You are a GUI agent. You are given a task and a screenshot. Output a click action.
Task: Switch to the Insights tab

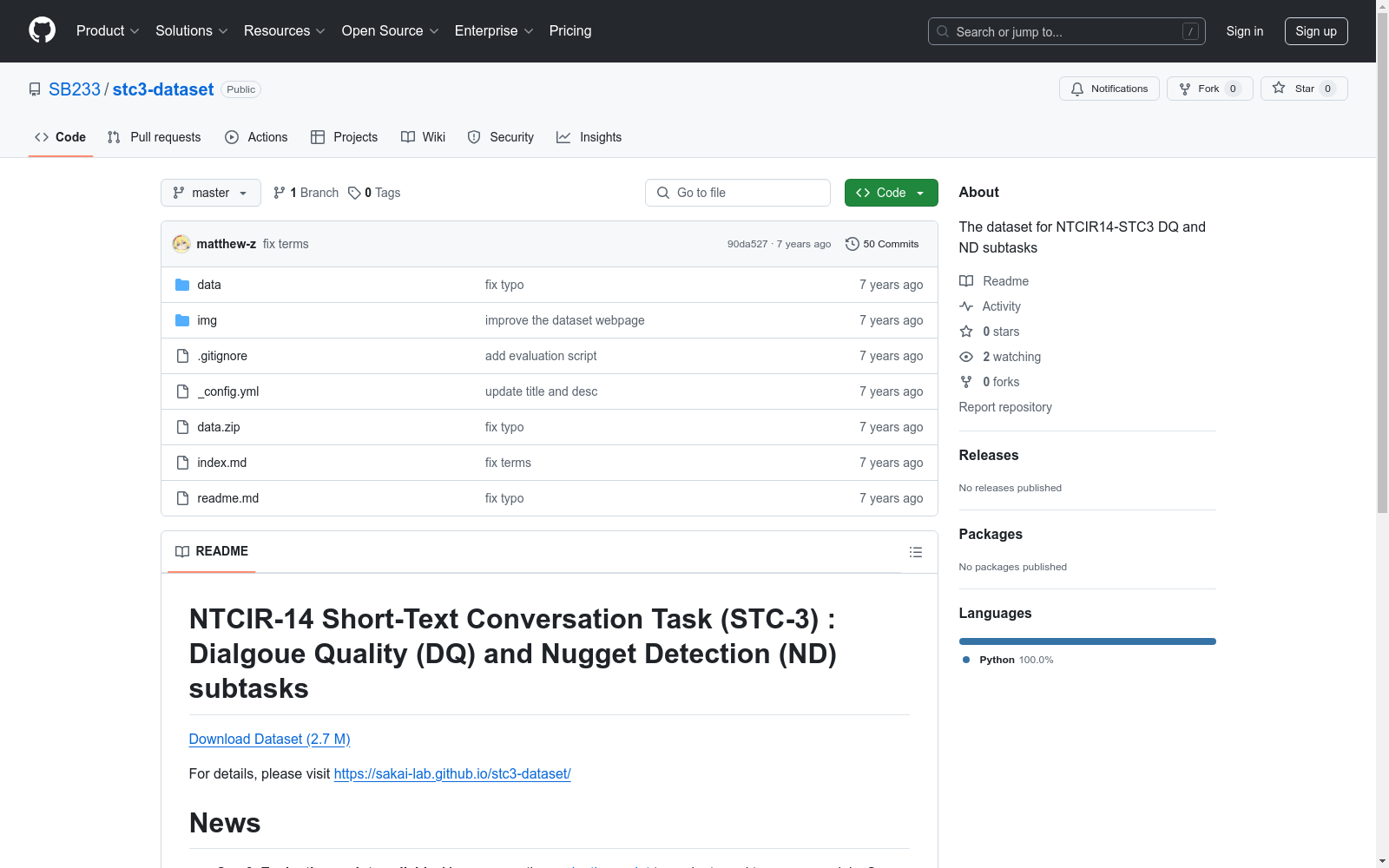[589, 137]
